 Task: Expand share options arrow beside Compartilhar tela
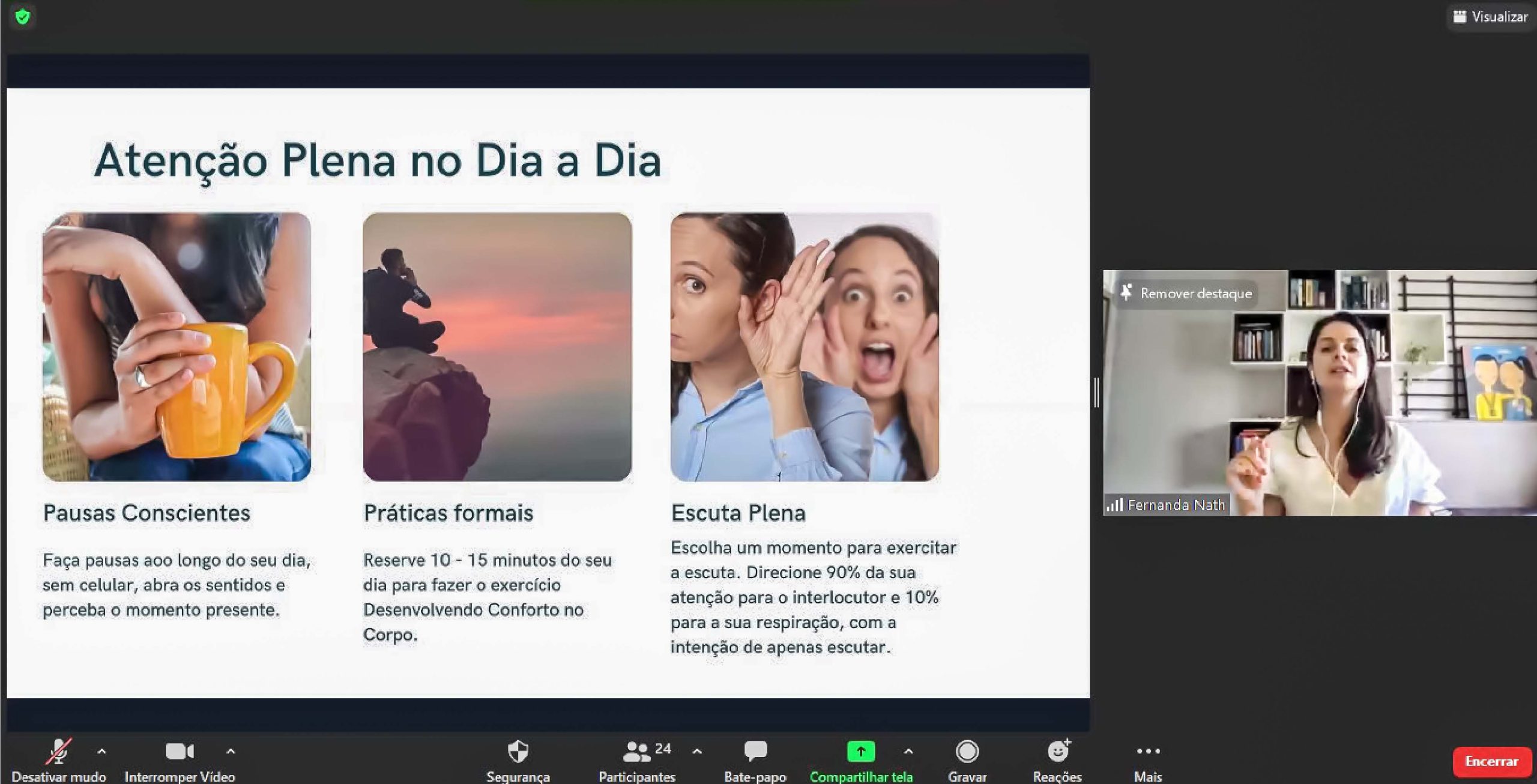tap(908, 752)
